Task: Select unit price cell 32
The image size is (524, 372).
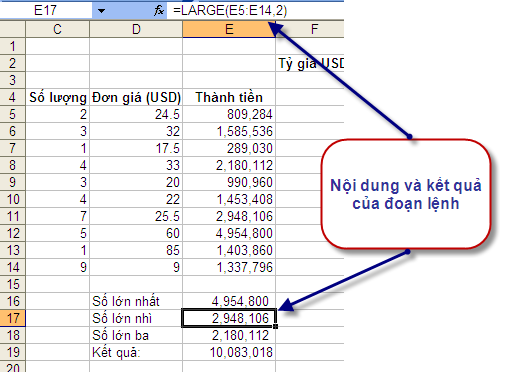Action: click(136, 131)
